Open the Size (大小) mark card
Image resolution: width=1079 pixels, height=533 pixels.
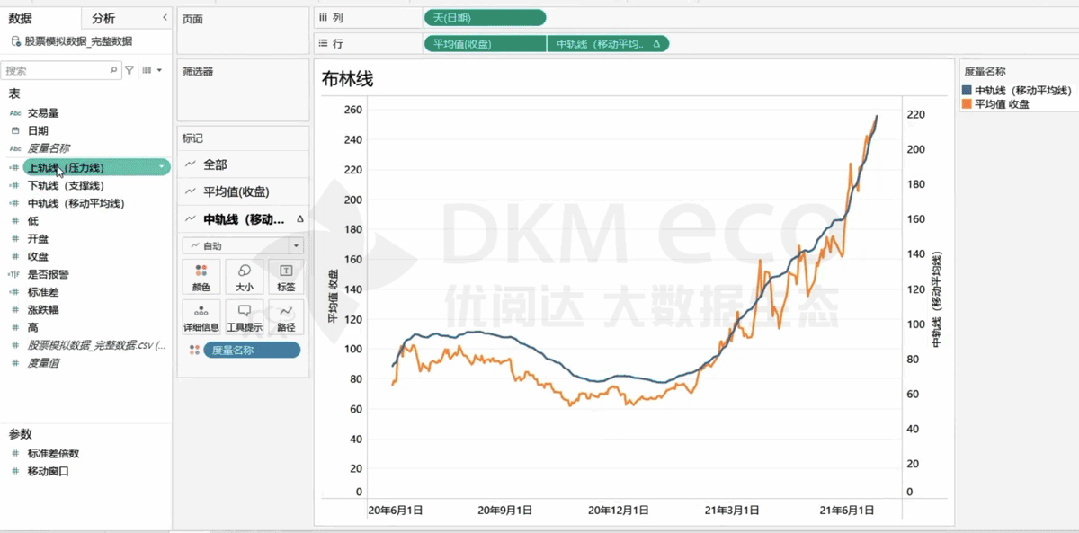click(244, 276)
